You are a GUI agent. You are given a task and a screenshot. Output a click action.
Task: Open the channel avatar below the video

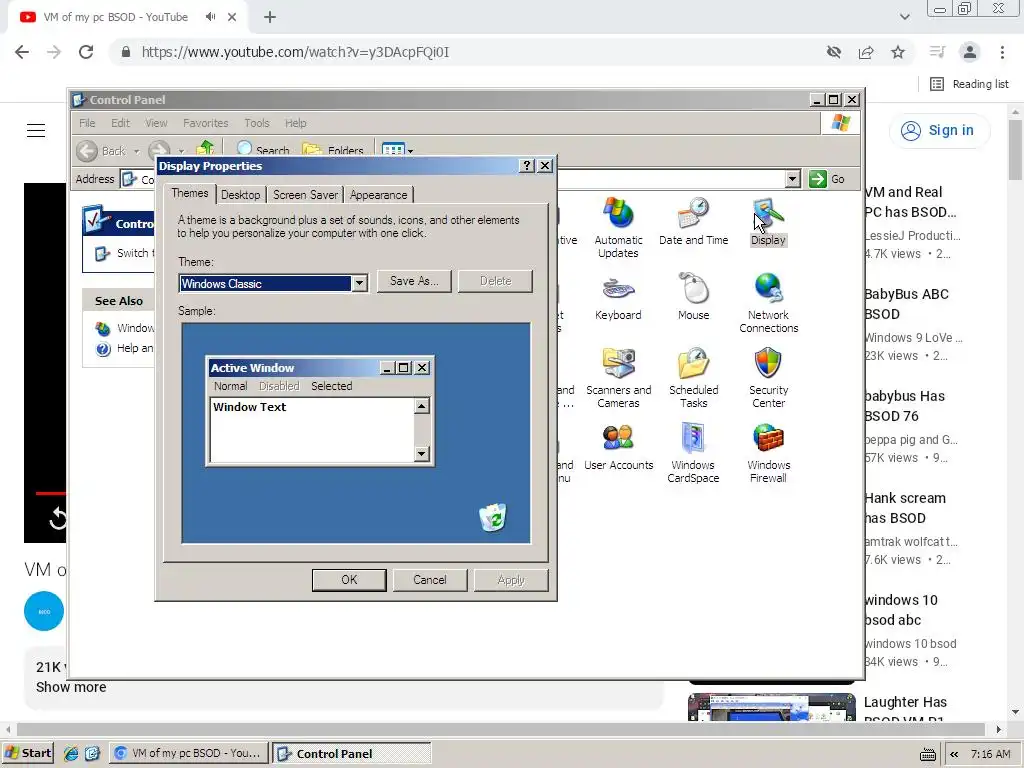(x=44, y=611)
